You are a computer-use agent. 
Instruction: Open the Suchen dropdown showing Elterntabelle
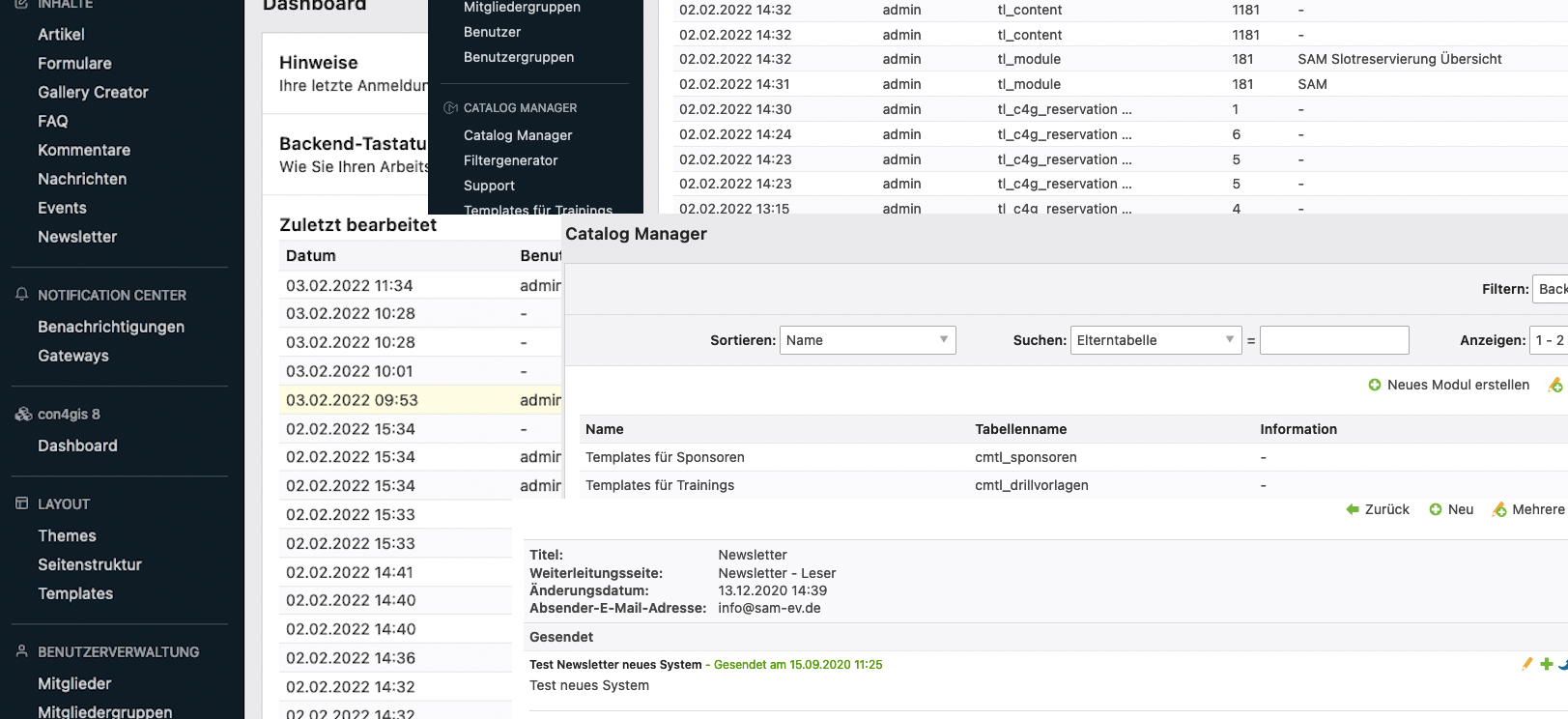point(1155,340)
